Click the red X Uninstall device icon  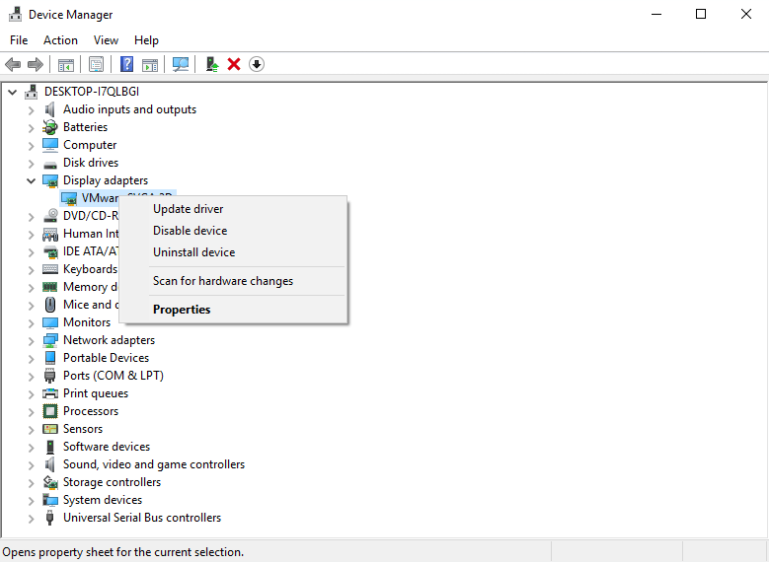click(234, 64)
